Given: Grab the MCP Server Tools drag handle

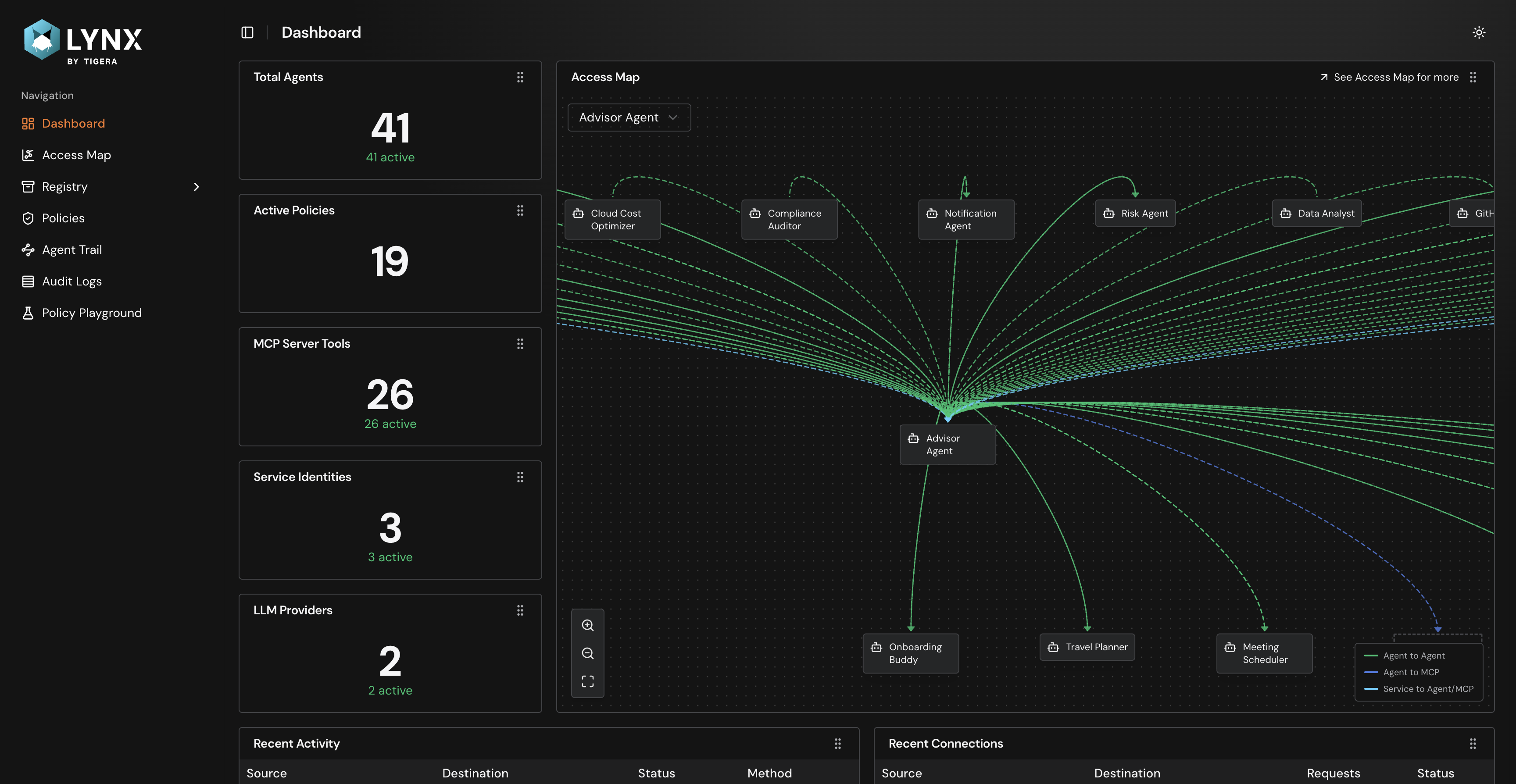Looking at the screenshot, I should coord(520,344).
